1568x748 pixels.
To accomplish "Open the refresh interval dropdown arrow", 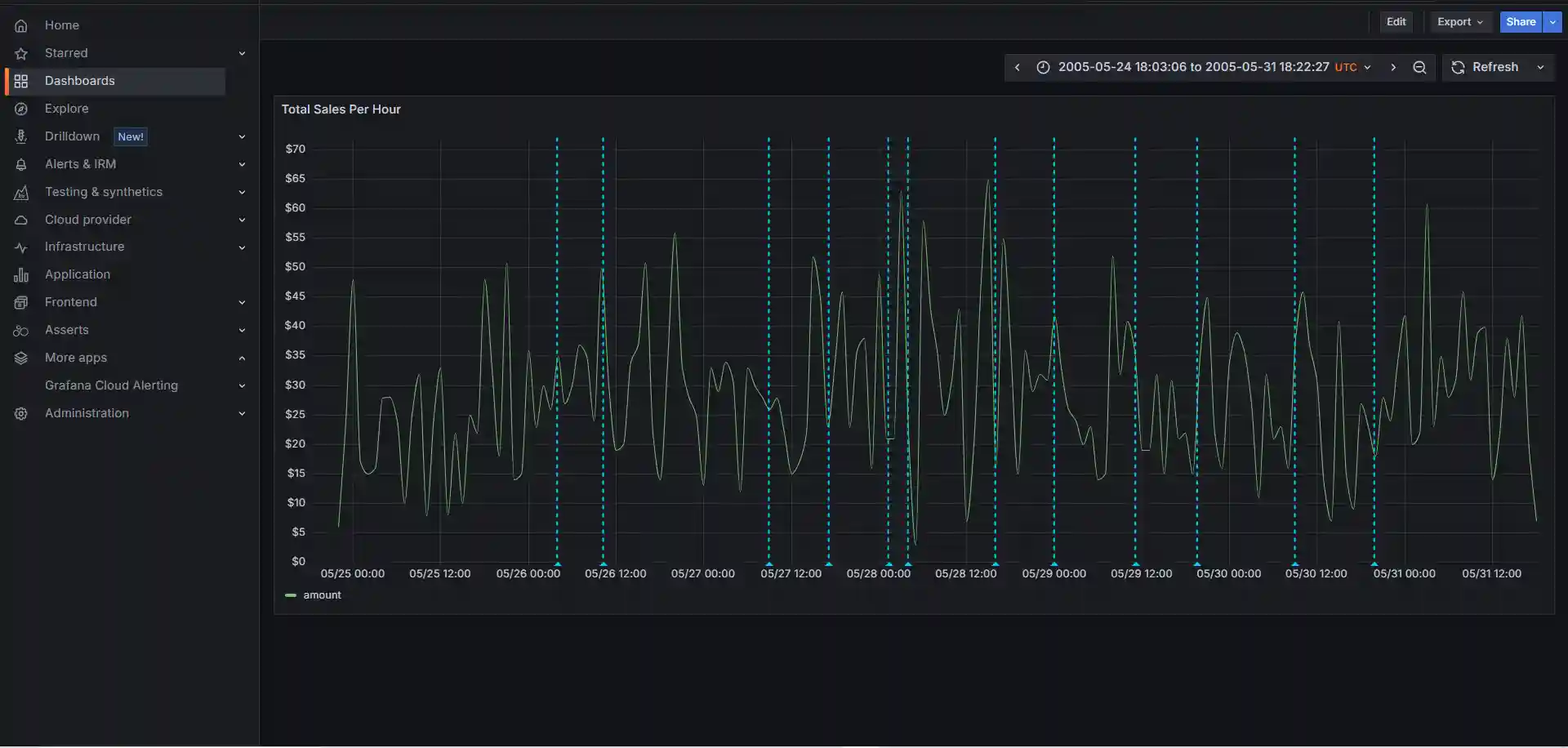I will pos(1540,67).
